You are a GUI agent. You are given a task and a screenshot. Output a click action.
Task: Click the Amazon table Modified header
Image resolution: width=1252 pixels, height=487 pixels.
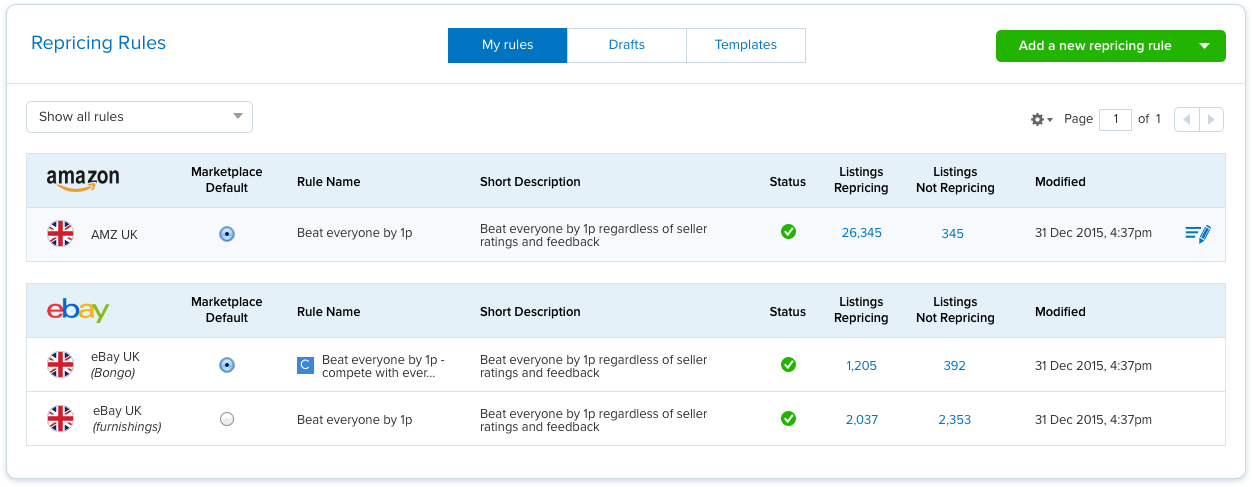(1060, 182)
